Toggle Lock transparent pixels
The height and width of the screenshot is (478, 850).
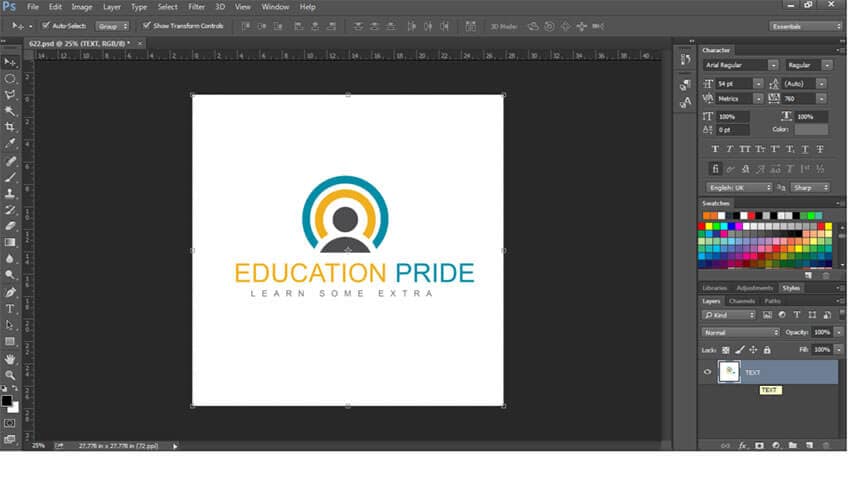tap(725, 350)
